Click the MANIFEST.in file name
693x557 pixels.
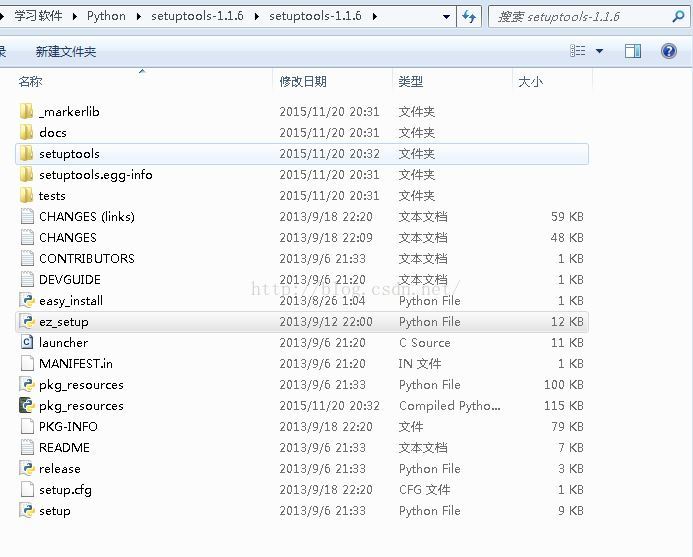click(x=76, y=363)
